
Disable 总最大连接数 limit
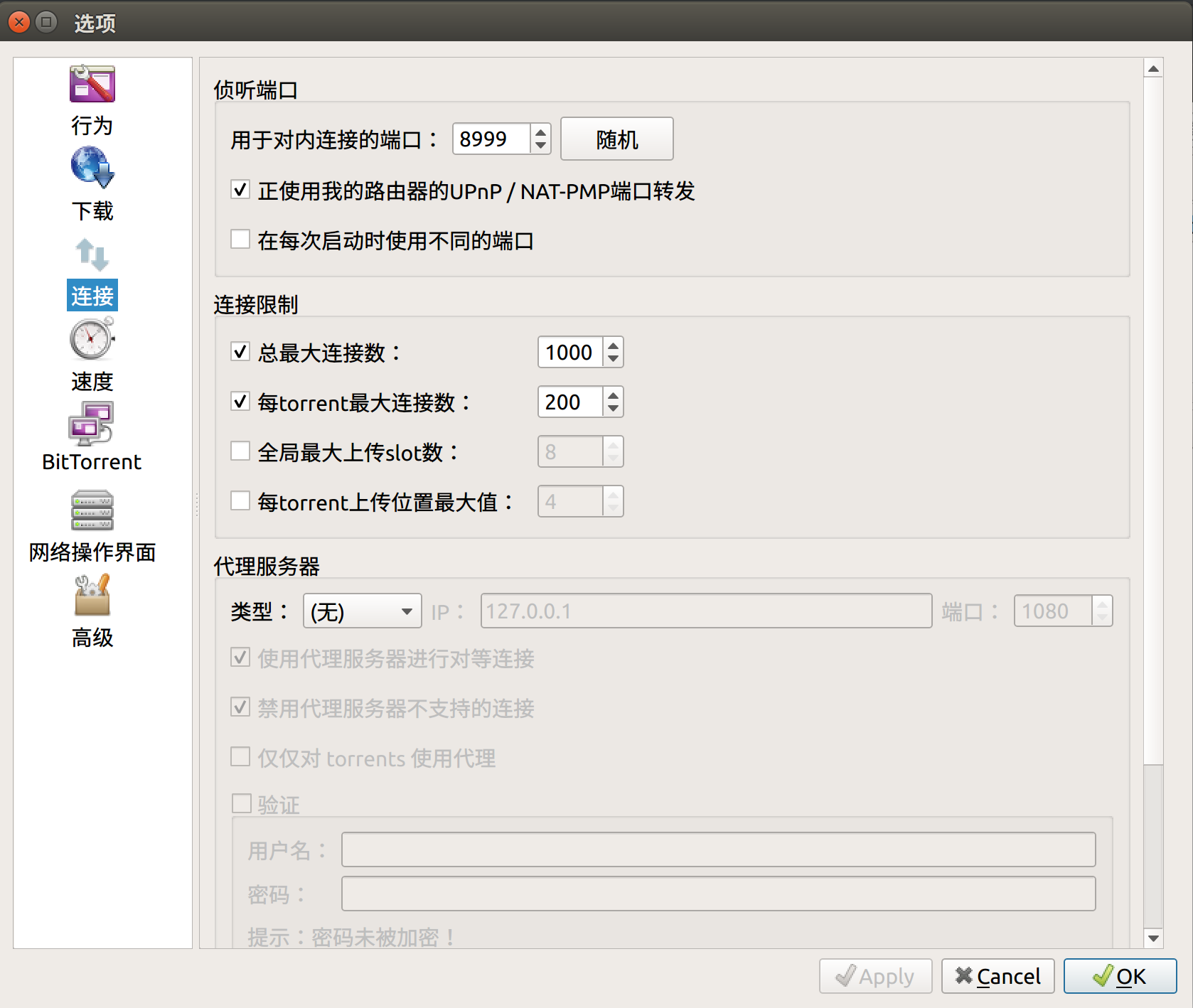240,352
